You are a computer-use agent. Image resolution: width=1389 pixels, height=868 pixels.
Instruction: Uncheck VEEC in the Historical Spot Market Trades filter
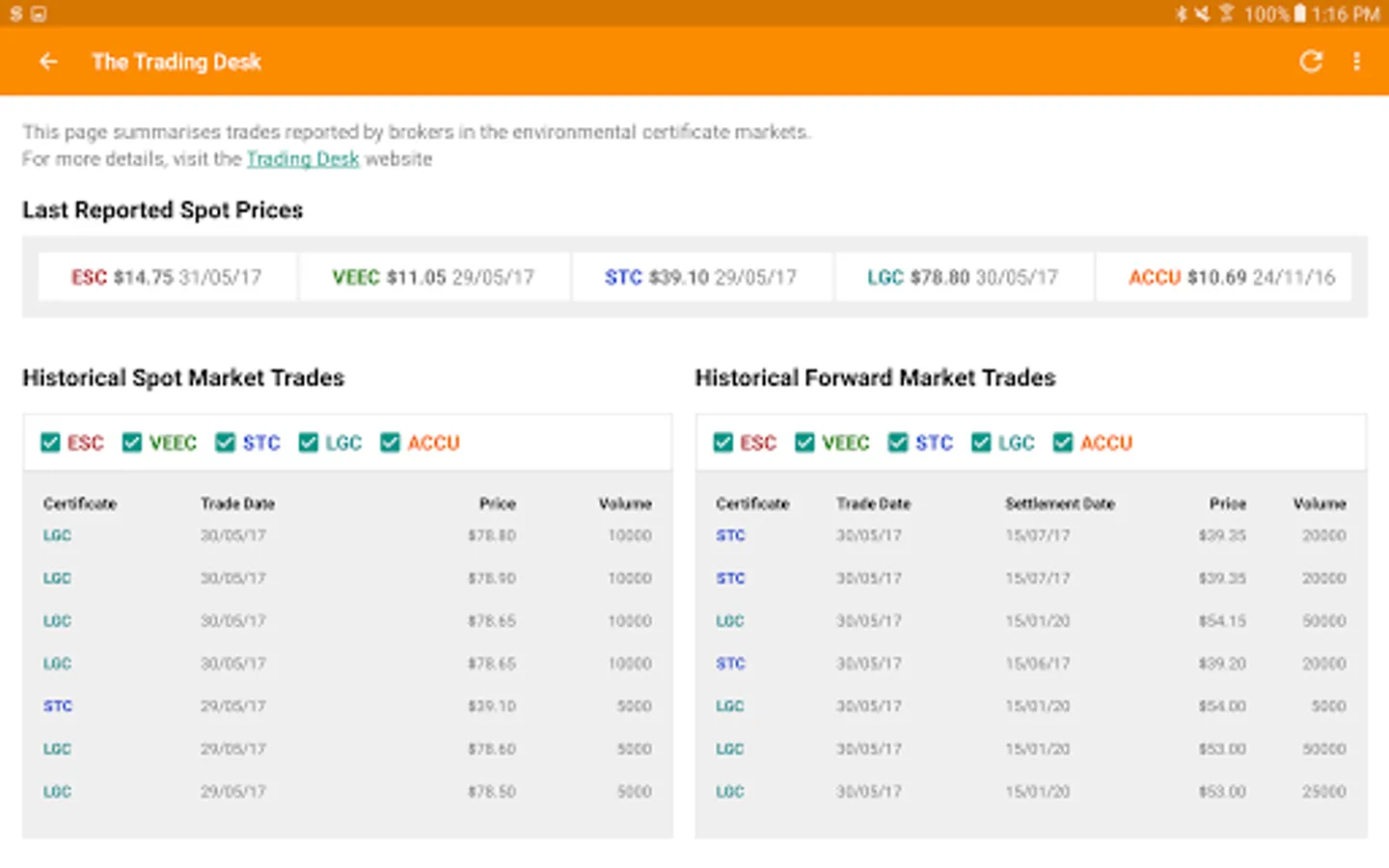click(x=132, y=443)
